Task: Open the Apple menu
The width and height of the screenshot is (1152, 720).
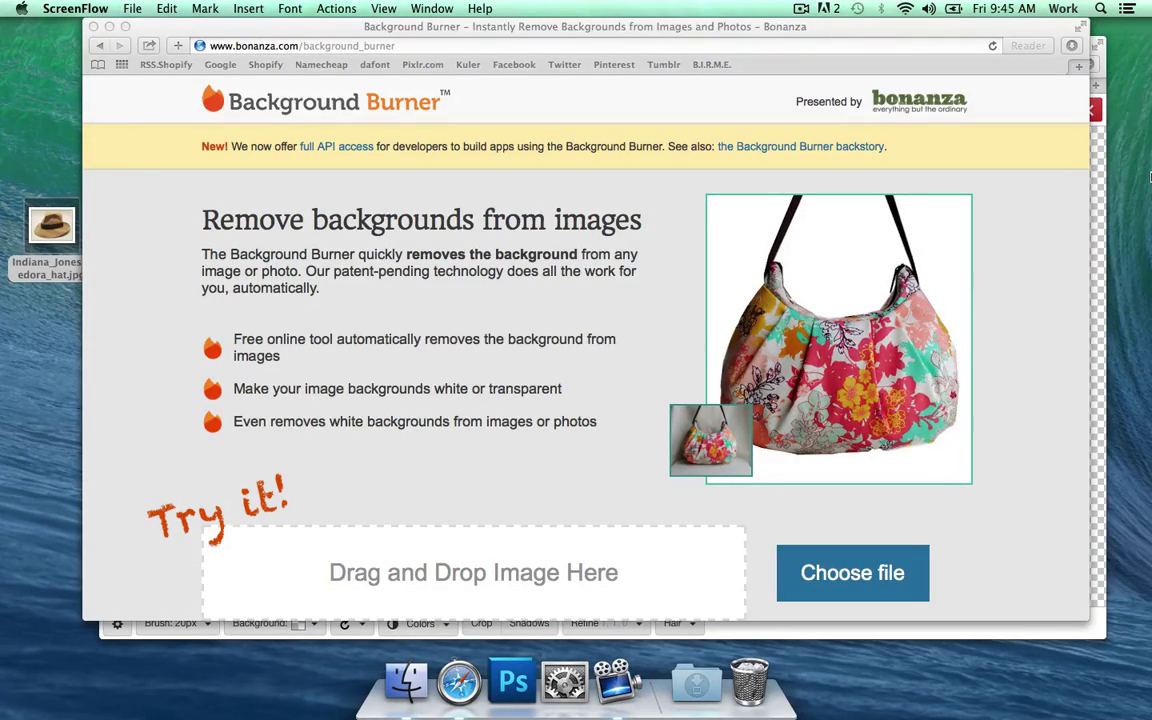Action: 22,9
